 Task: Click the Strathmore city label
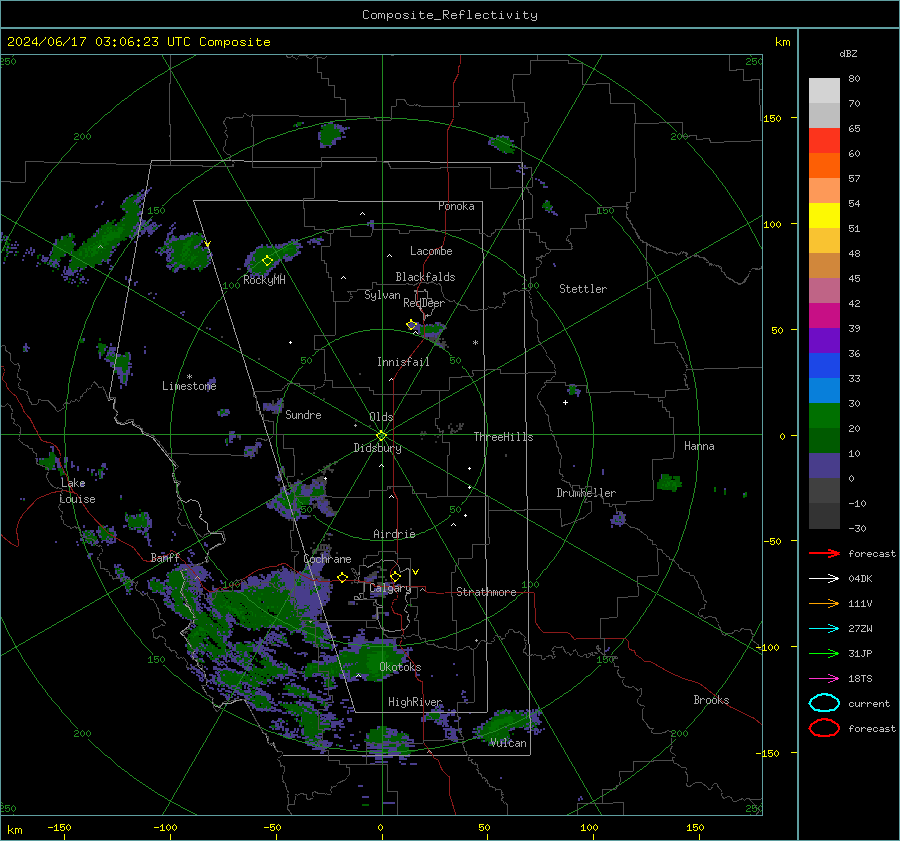[486, 592]
